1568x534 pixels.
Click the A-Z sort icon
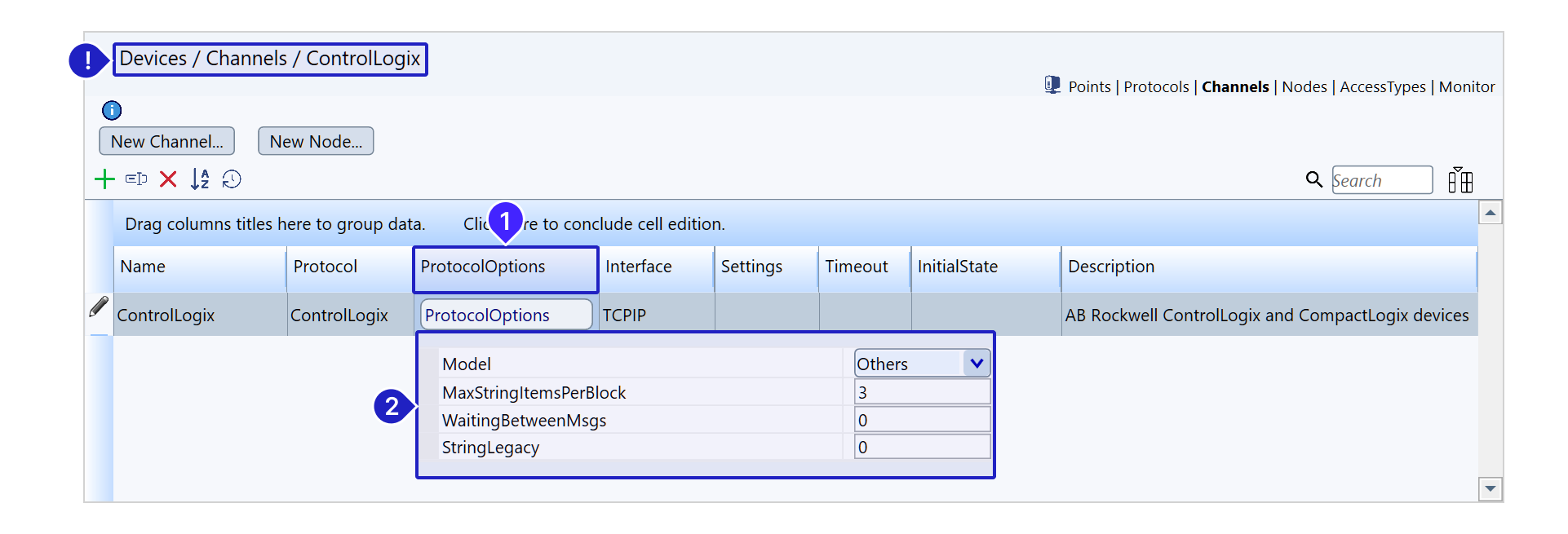coord(200,179)
